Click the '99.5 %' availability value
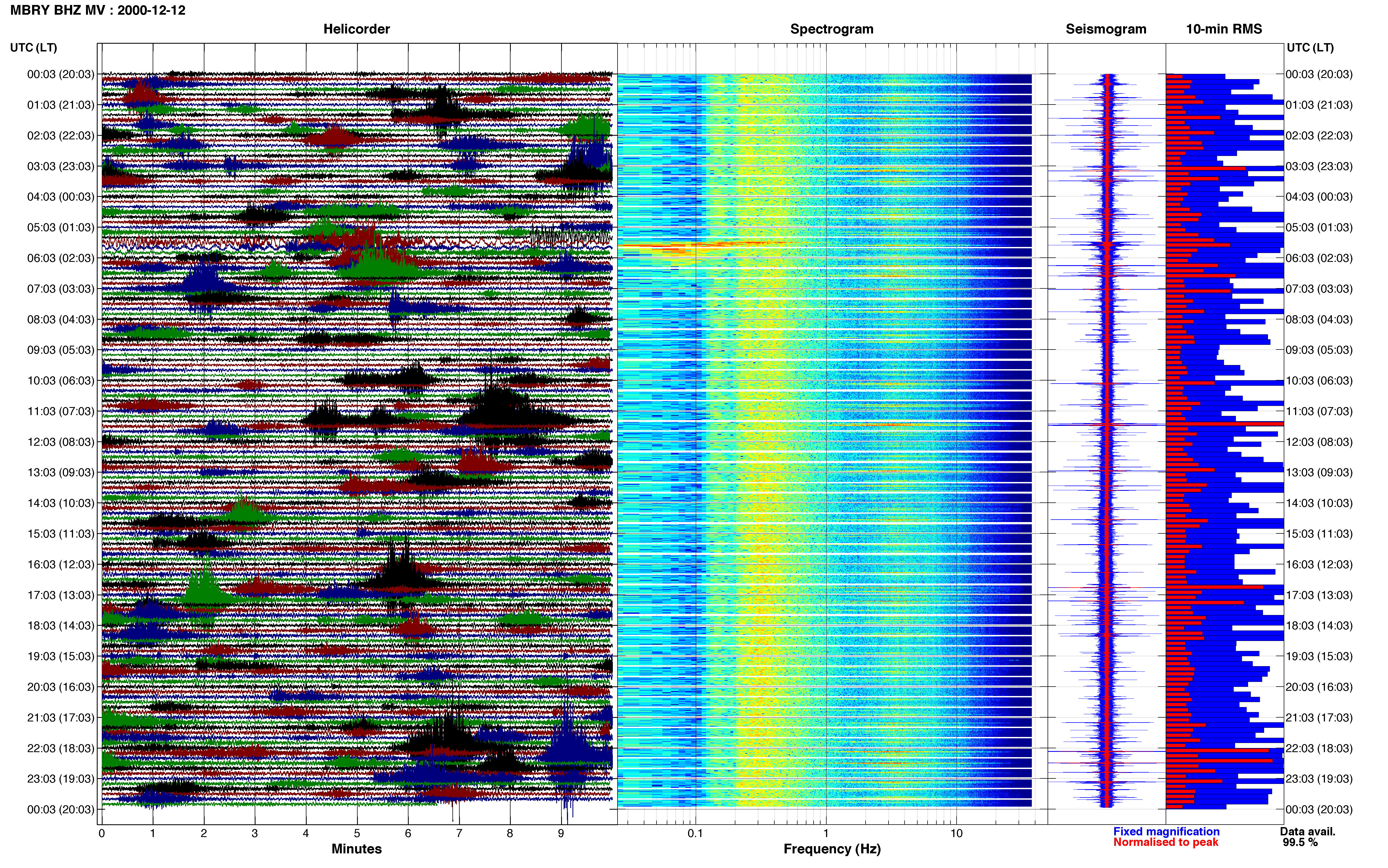The width and height of the screenshot is (1388, 868). coord(1300,842)
